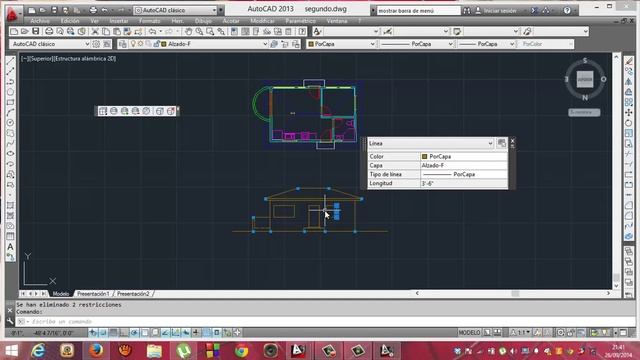Open the Properties palette icon
Screen dimensions: 640x360
tap(234, 31)
